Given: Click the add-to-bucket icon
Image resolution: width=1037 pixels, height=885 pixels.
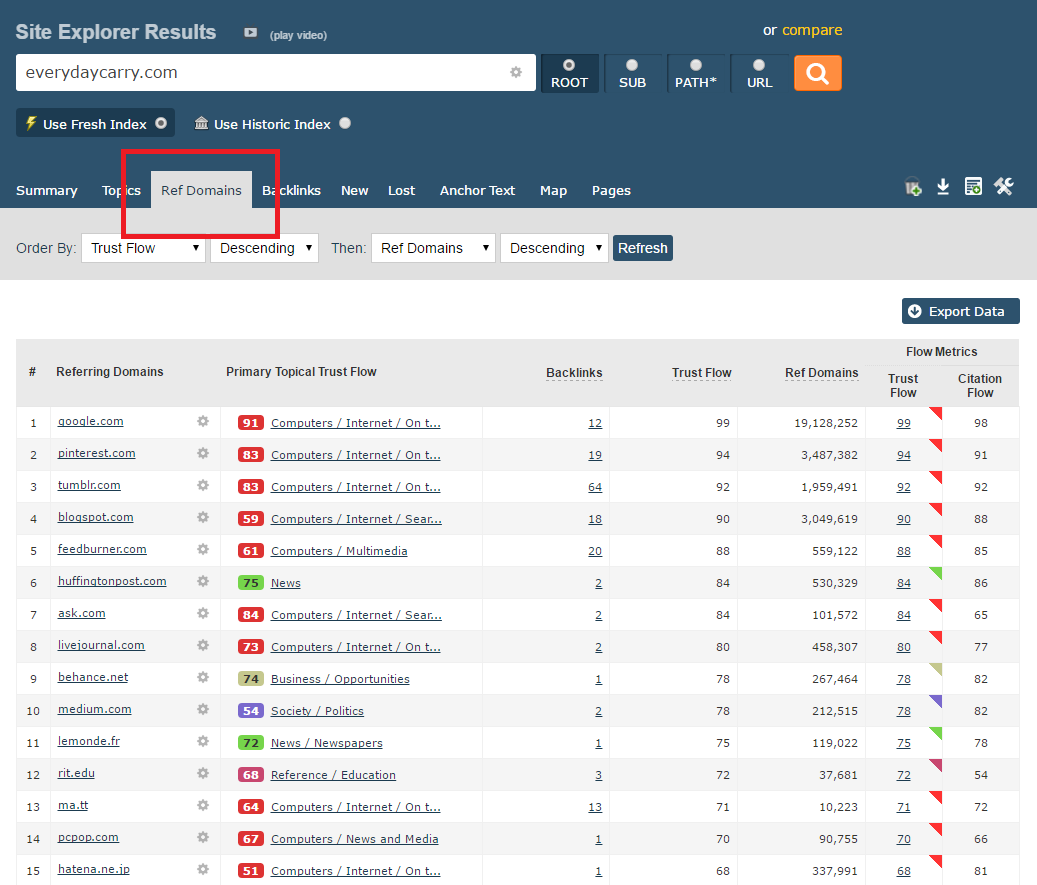Looking at the screenshot, I should [x=913, y=187].
